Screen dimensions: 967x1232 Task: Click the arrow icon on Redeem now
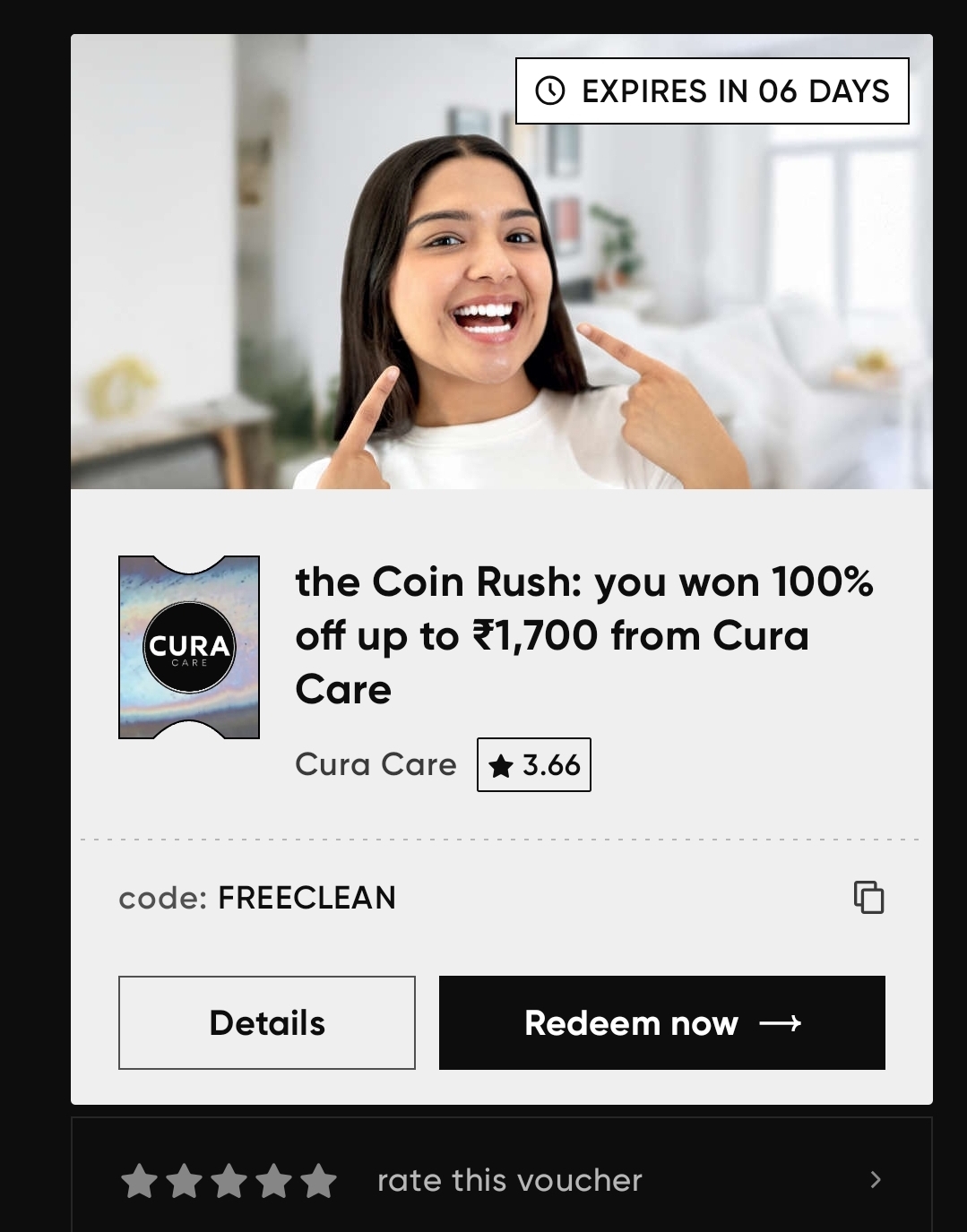[780, 1023]
